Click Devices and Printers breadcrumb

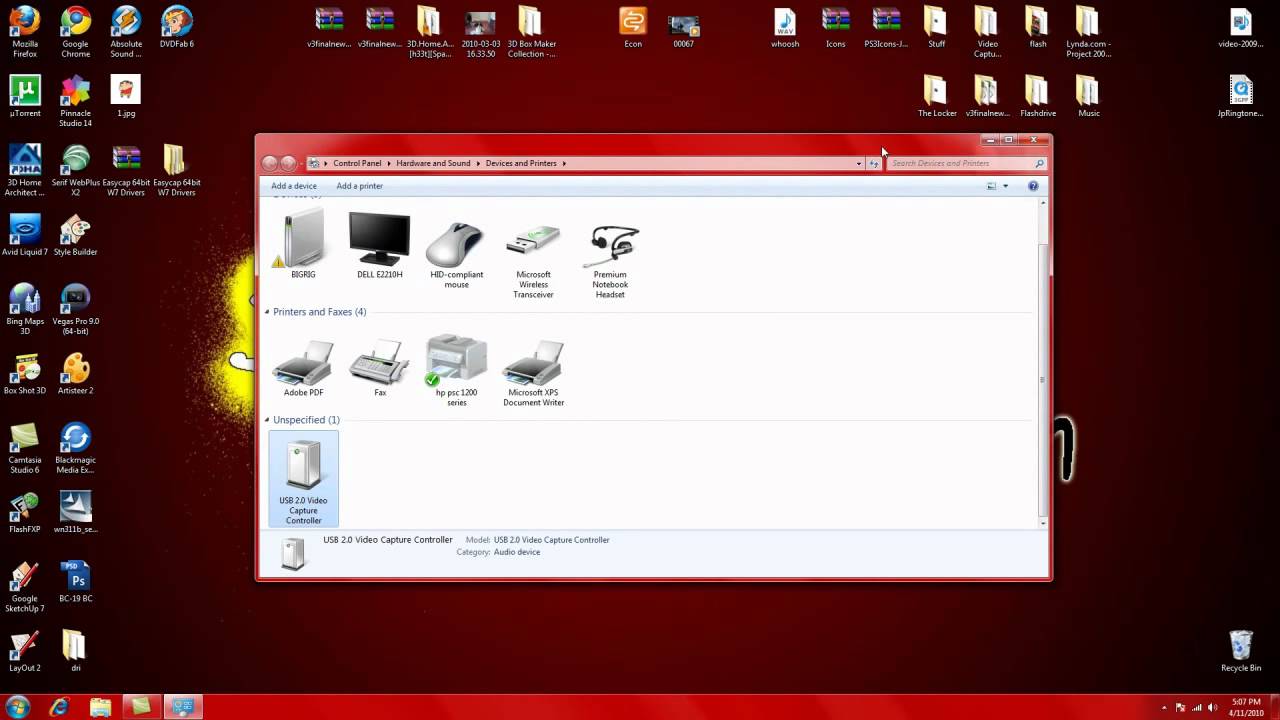tap(521, 163)
